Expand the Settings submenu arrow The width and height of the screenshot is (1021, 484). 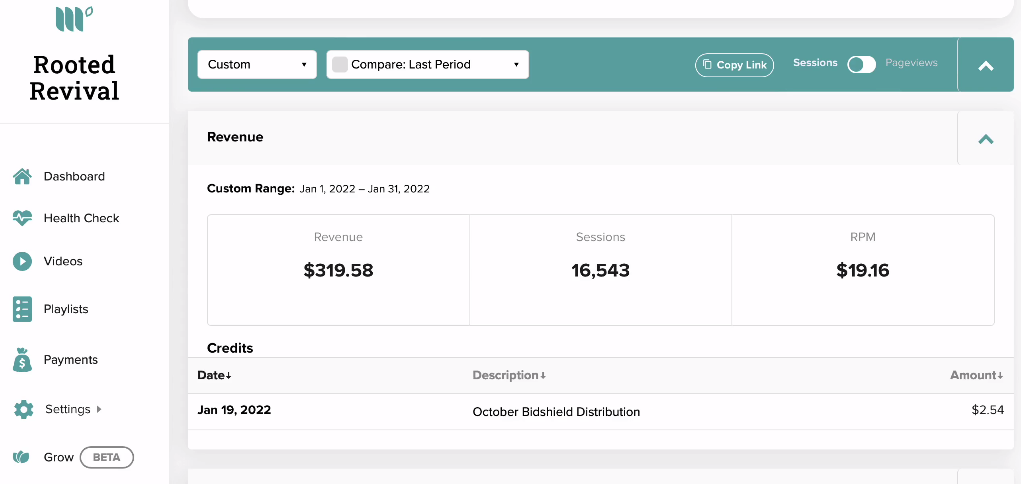coord(99,409)
